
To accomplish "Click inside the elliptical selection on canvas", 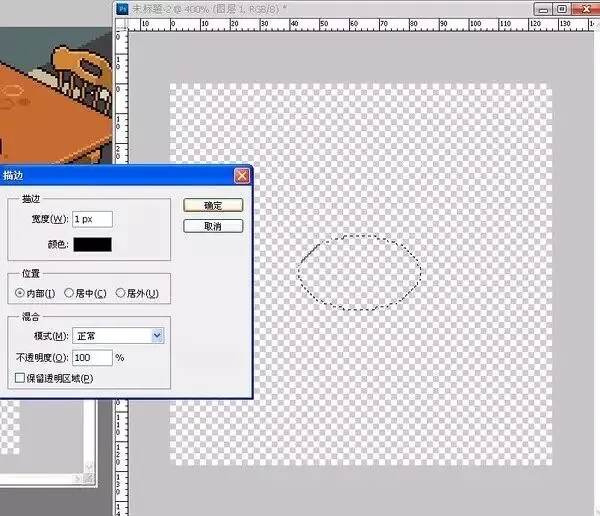I will coord(360,272).
